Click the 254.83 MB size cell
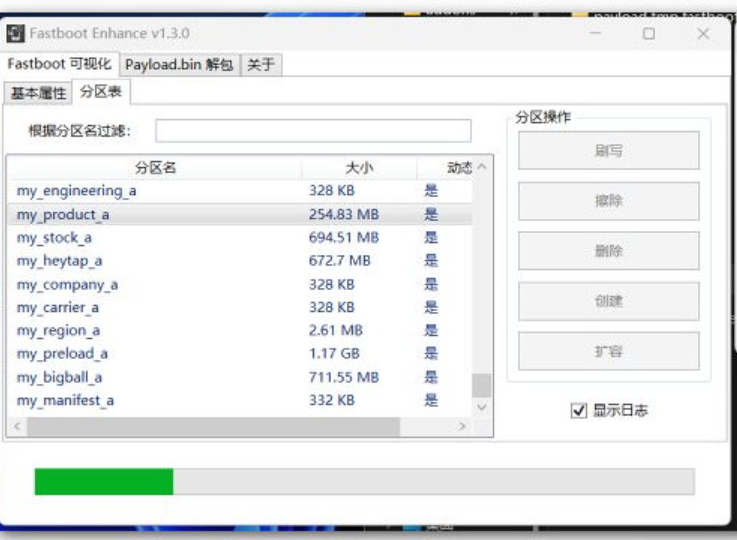The height and width of the screenshot is (540, 737). (x=344, y=214)
